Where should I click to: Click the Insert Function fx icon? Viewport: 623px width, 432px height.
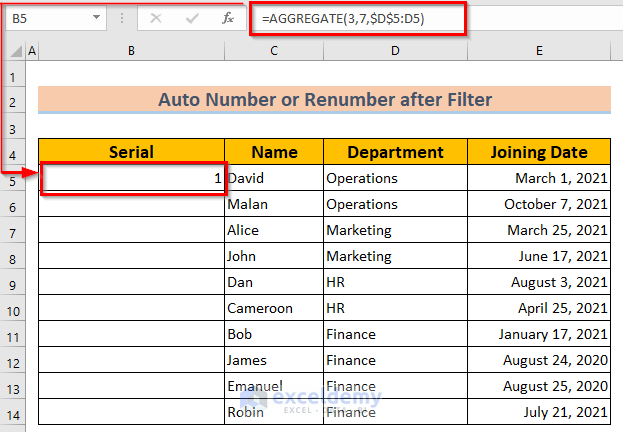[x=228, y=18]
